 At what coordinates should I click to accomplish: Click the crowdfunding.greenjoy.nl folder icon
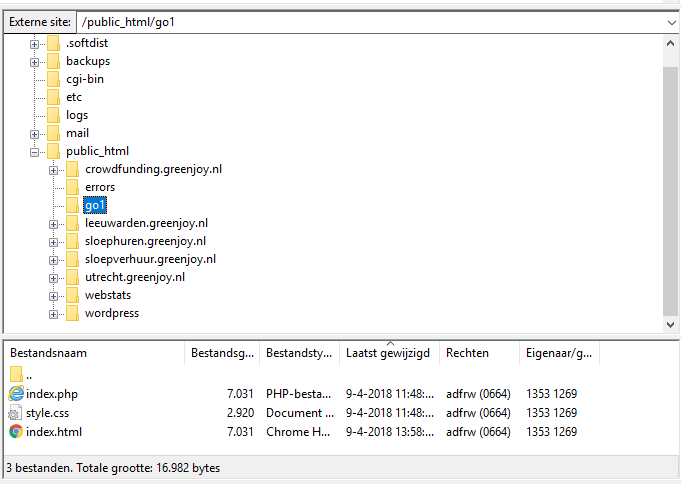pos(73,169)
